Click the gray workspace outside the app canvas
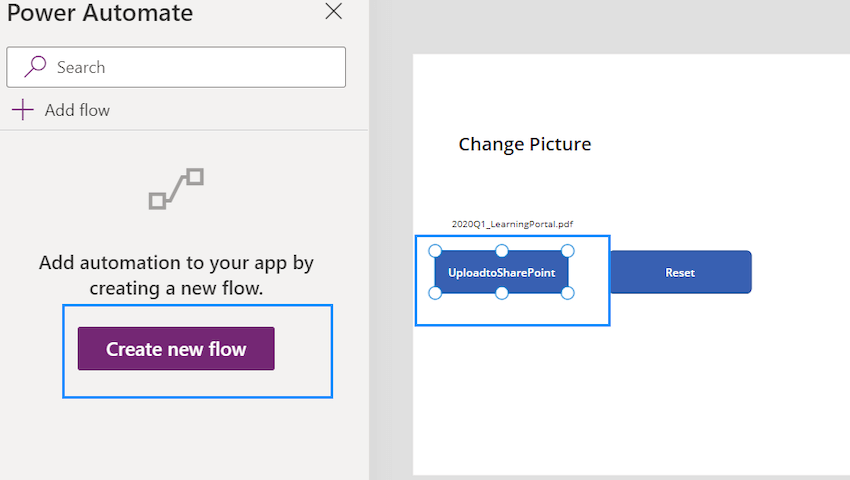The image size is (850, 480). [607, 26]
